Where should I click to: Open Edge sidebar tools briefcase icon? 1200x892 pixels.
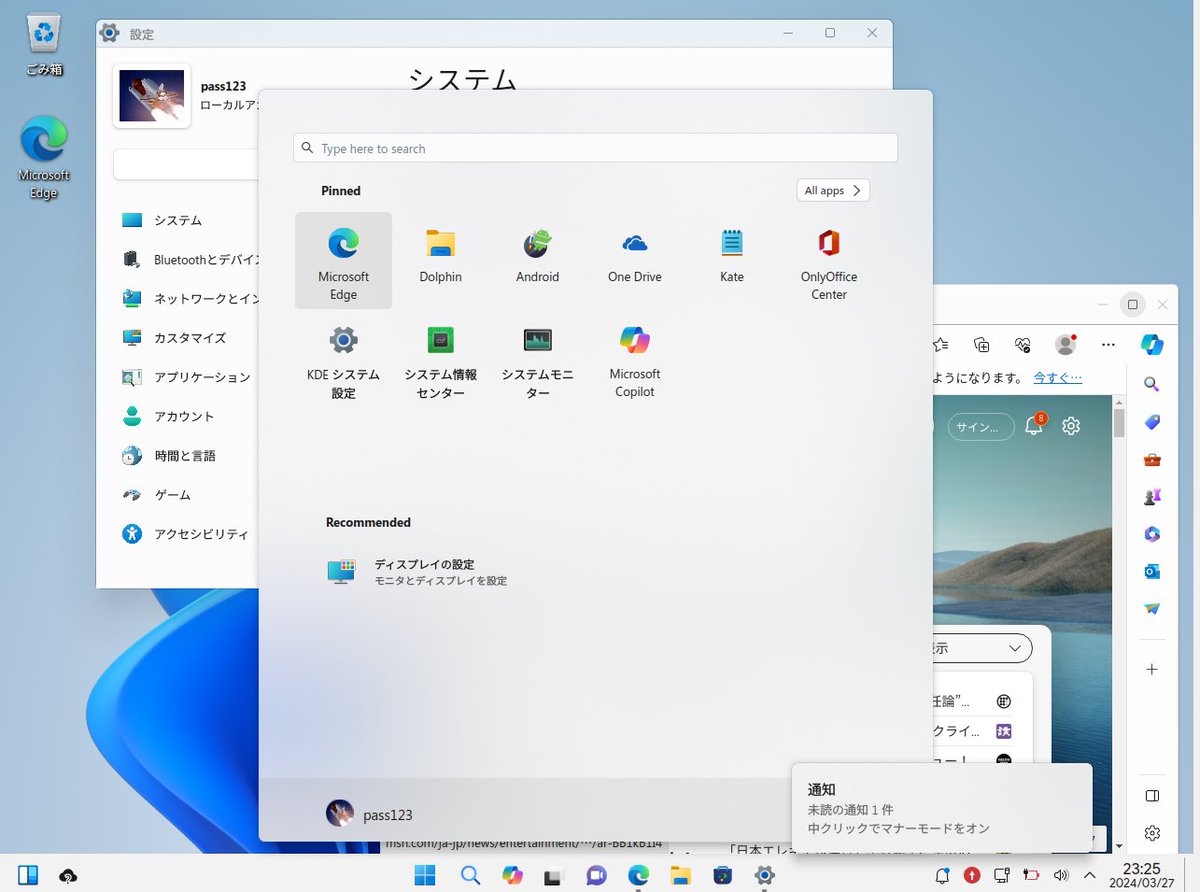pos(1152,459)
